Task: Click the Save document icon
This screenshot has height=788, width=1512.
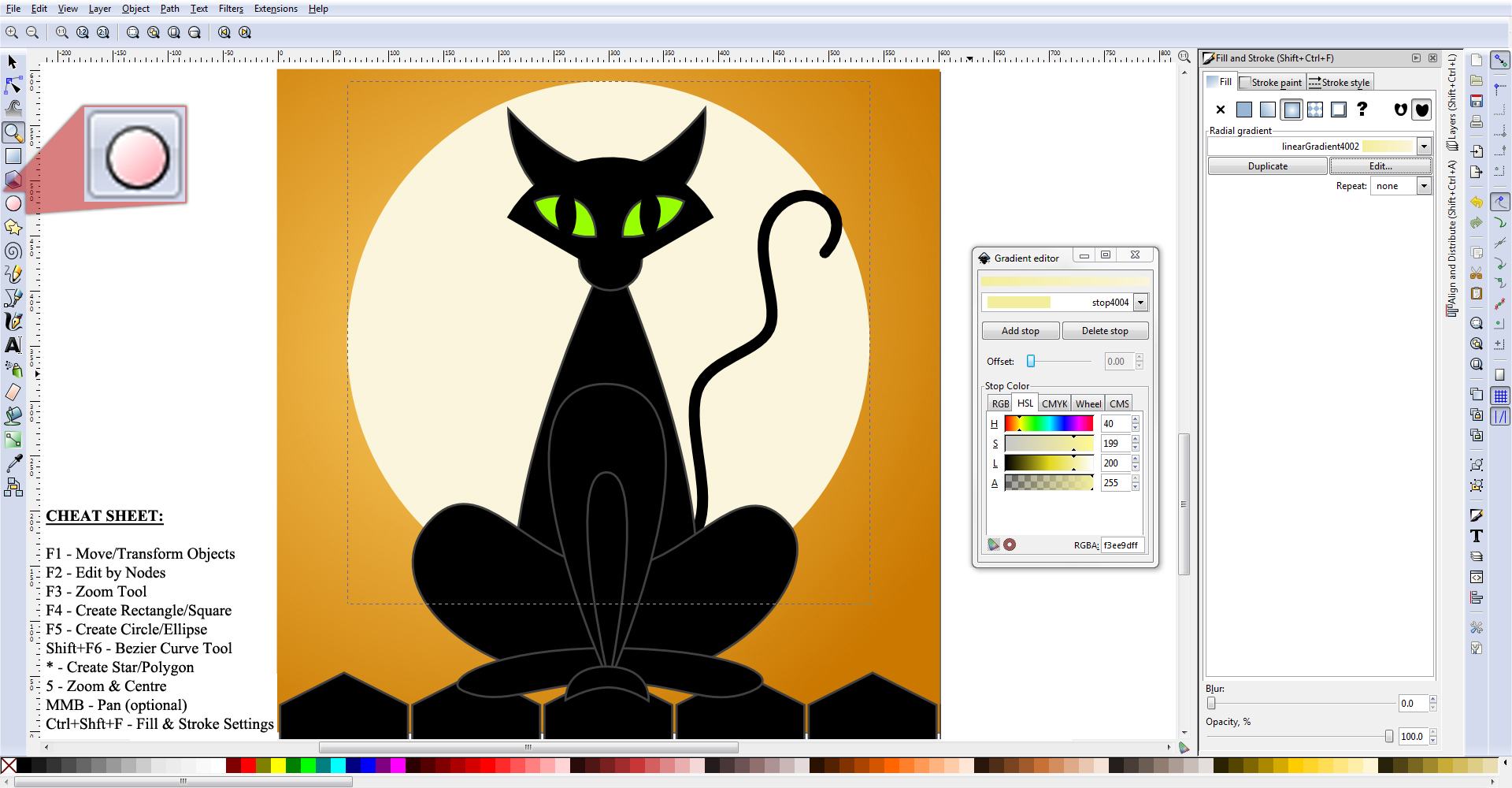Action: pos(1477,101)
